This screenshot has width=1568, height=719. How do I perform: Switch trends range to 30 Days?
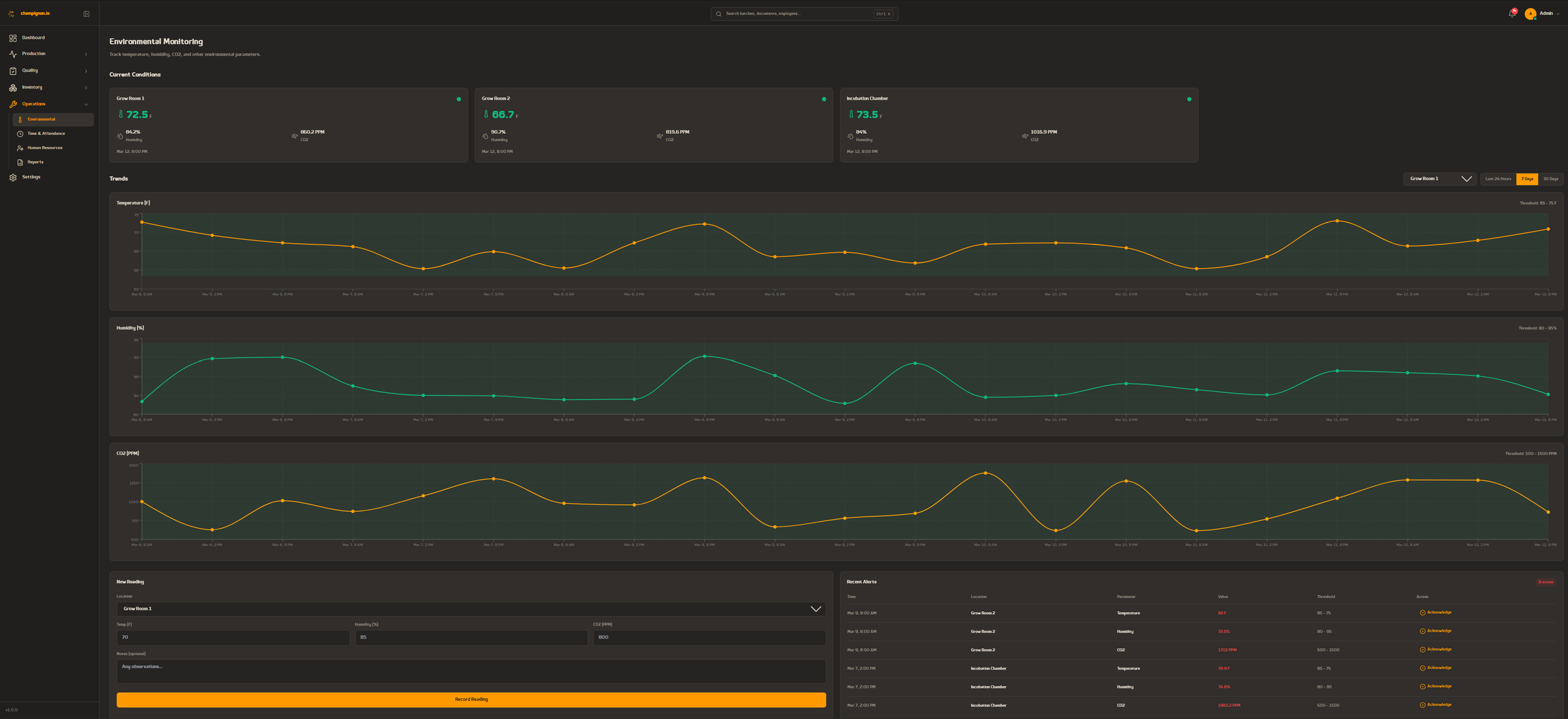pyautogui.click(x=1550, y=179)
